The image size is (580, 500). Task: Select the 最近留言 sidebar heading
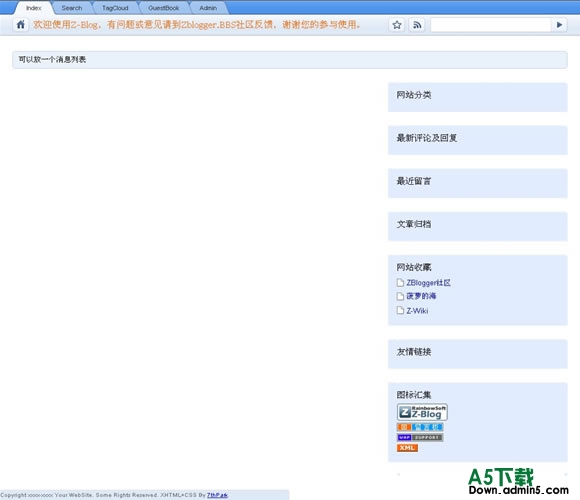pos(414,181)
